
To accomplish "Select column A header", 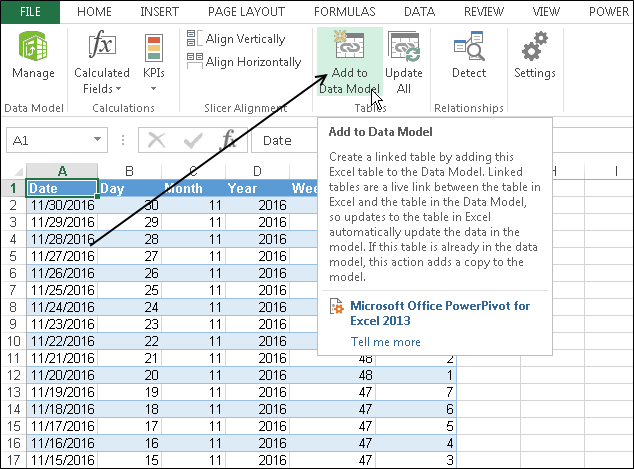I will [62, 171].
